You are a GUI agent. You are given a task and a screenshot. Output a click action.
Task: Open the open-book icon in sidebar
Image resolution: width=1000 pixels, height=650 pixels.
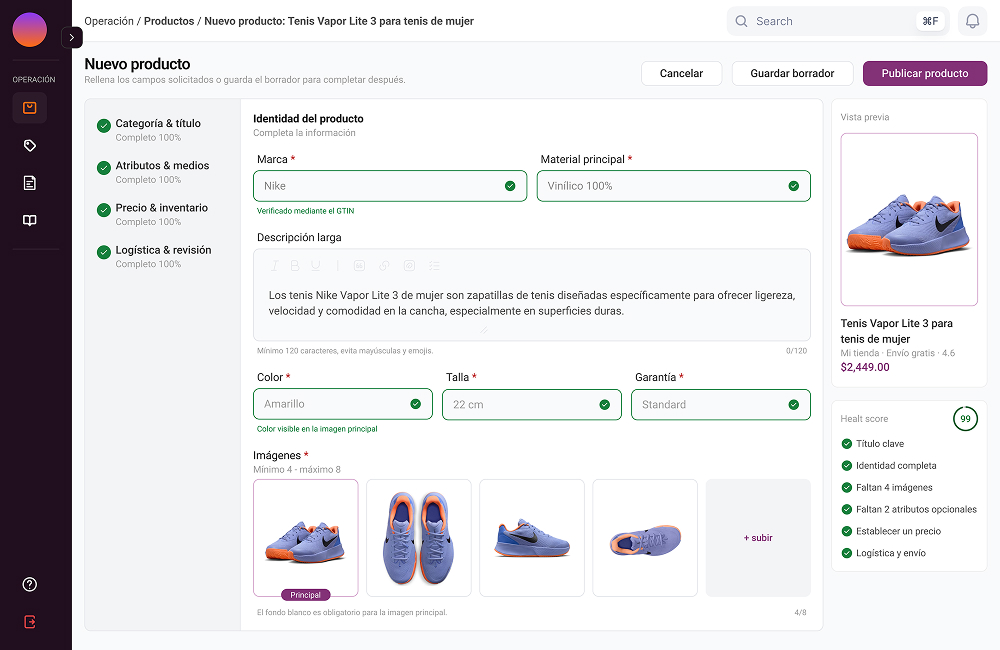click(29, 221)
